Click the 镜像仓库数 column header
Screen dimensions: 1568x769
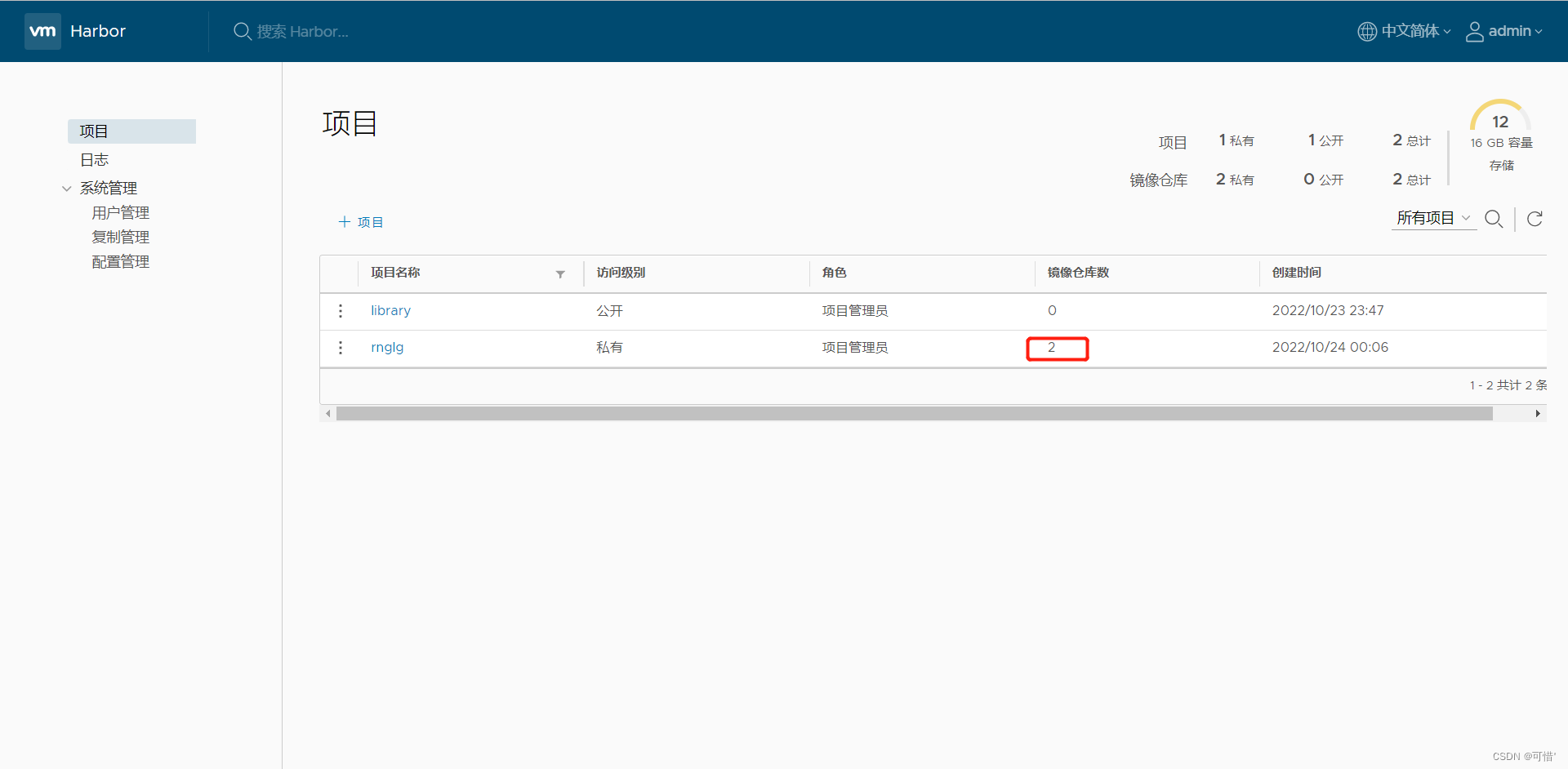[x=1078, y=273]
